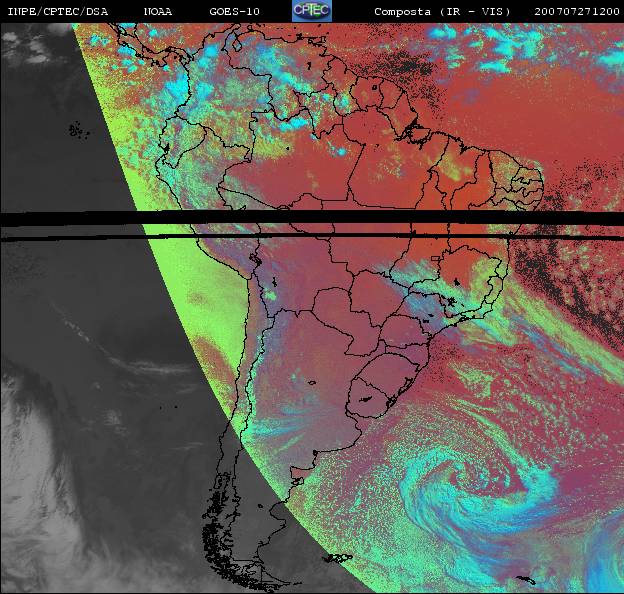Click the NOAA label in header

158,12
